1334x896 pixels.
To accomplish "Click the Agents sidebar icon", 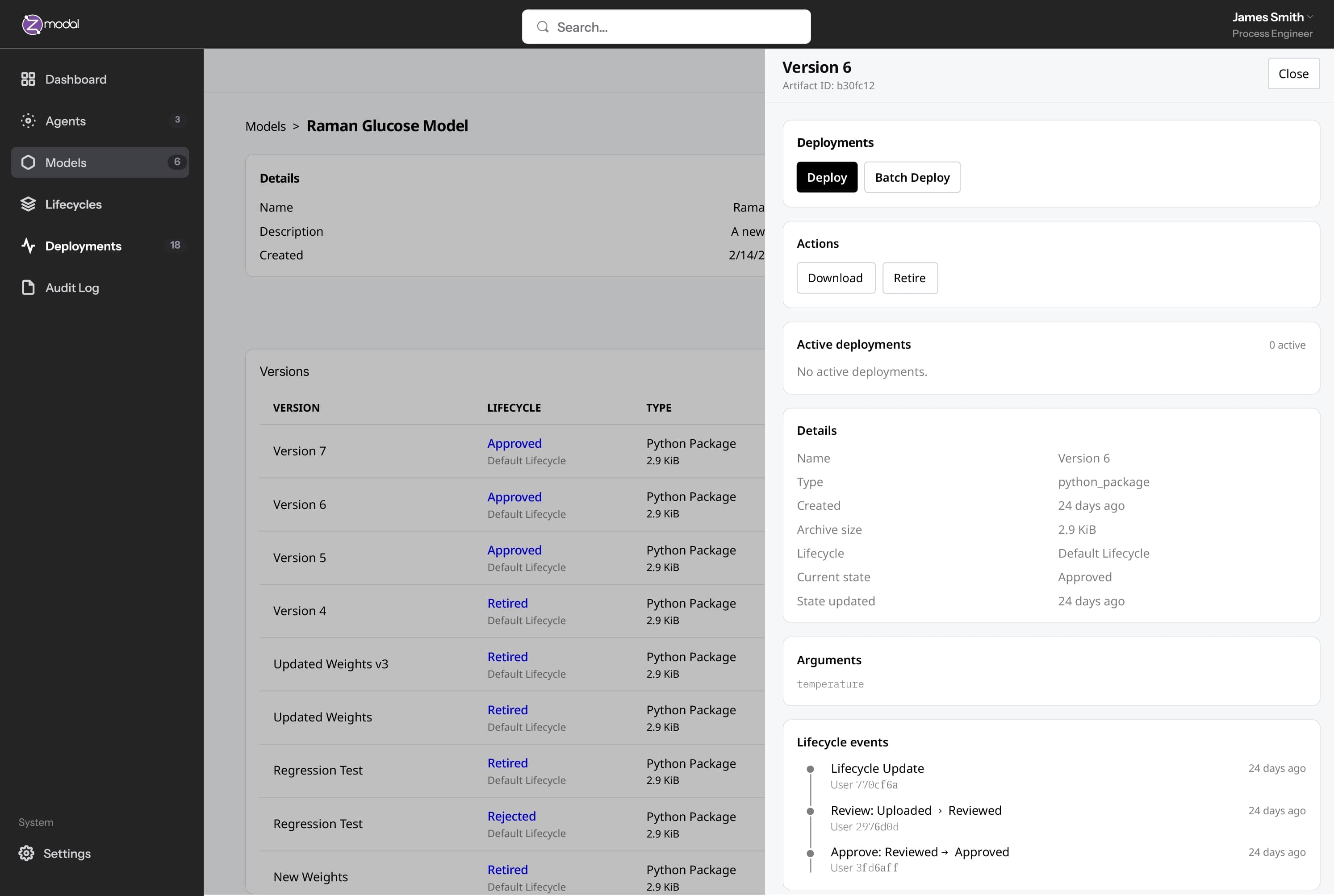I will click(28, 121).
